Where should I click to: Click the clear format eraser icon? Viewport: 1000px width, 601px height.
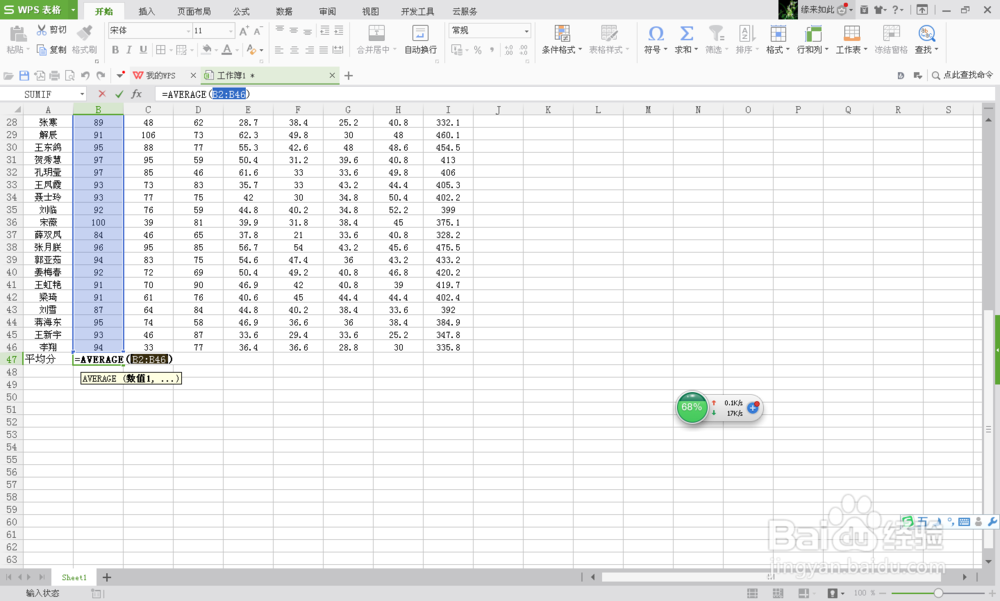(251, 50)
